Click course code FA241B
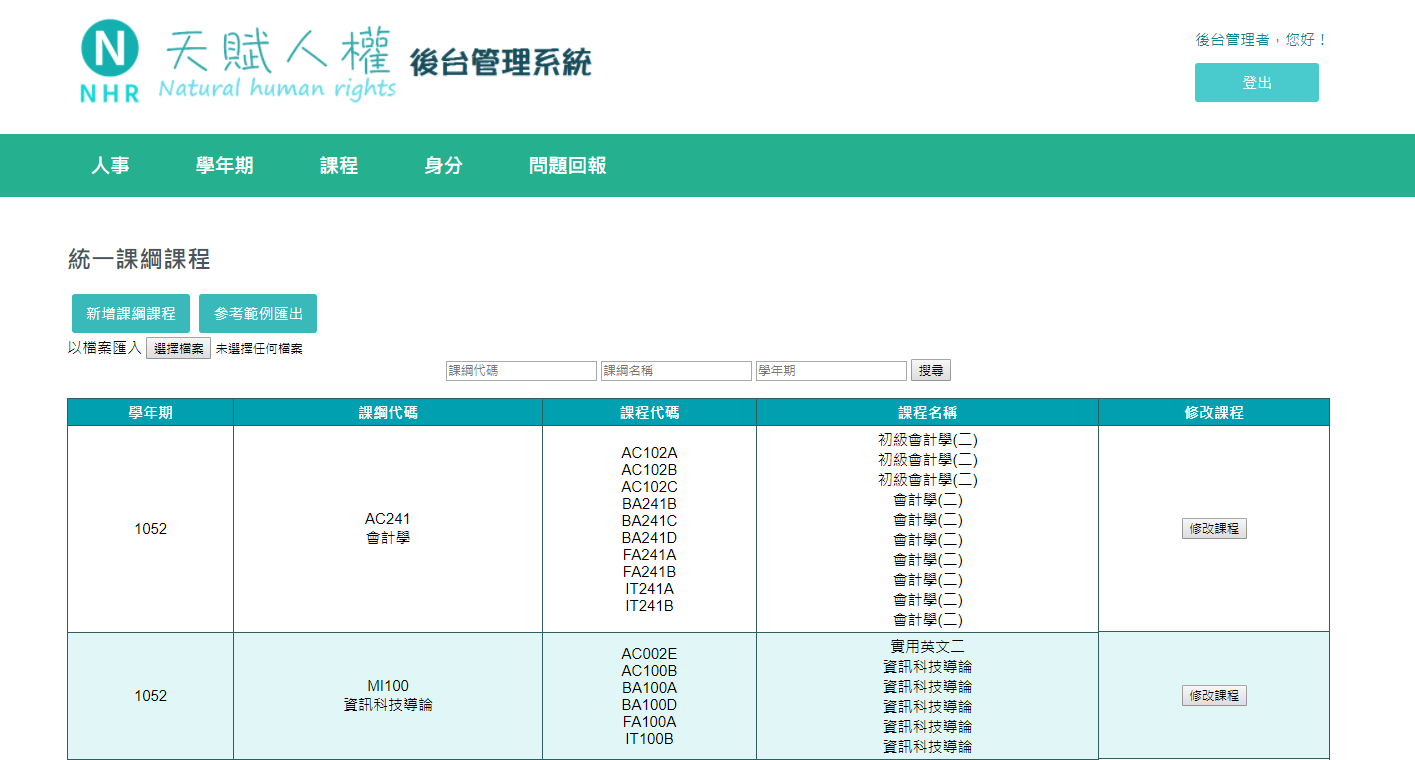The image size is (1415, 760). pyautogui.click(x=650, y=572)
